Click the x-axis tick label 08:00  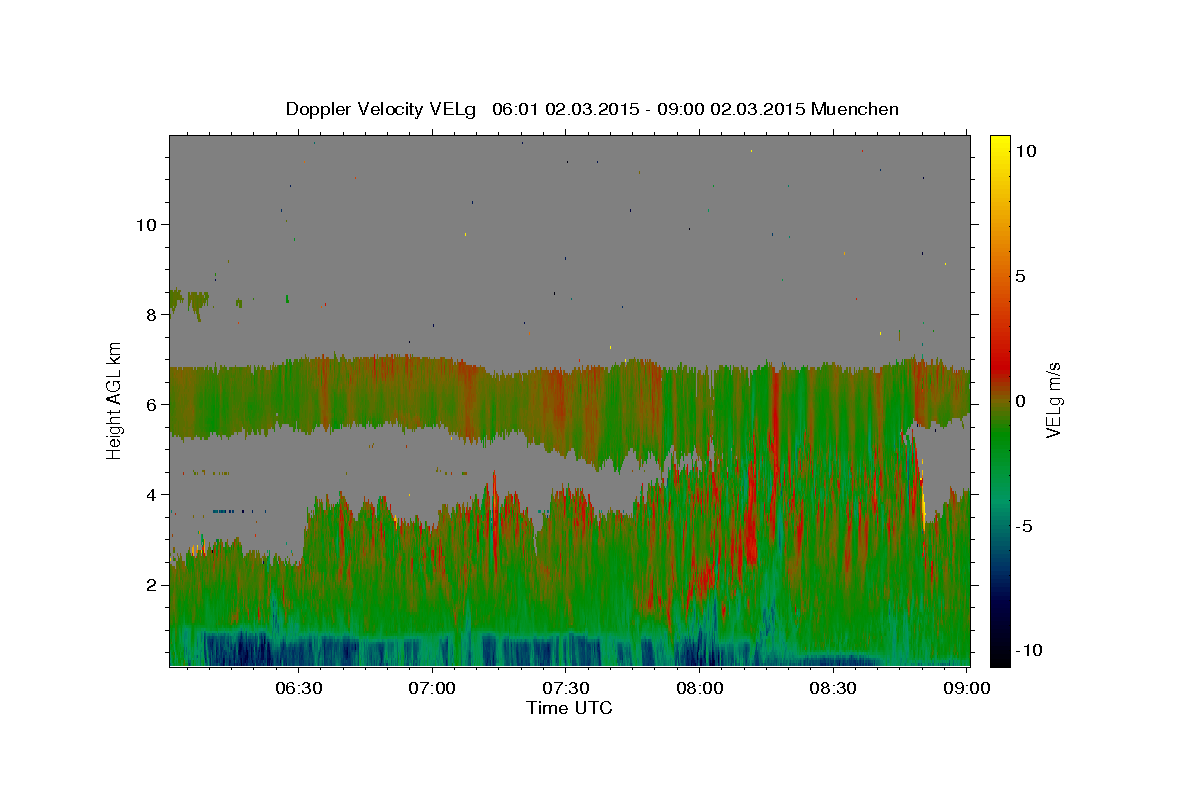pyautogui.click(x=699, y=689)
